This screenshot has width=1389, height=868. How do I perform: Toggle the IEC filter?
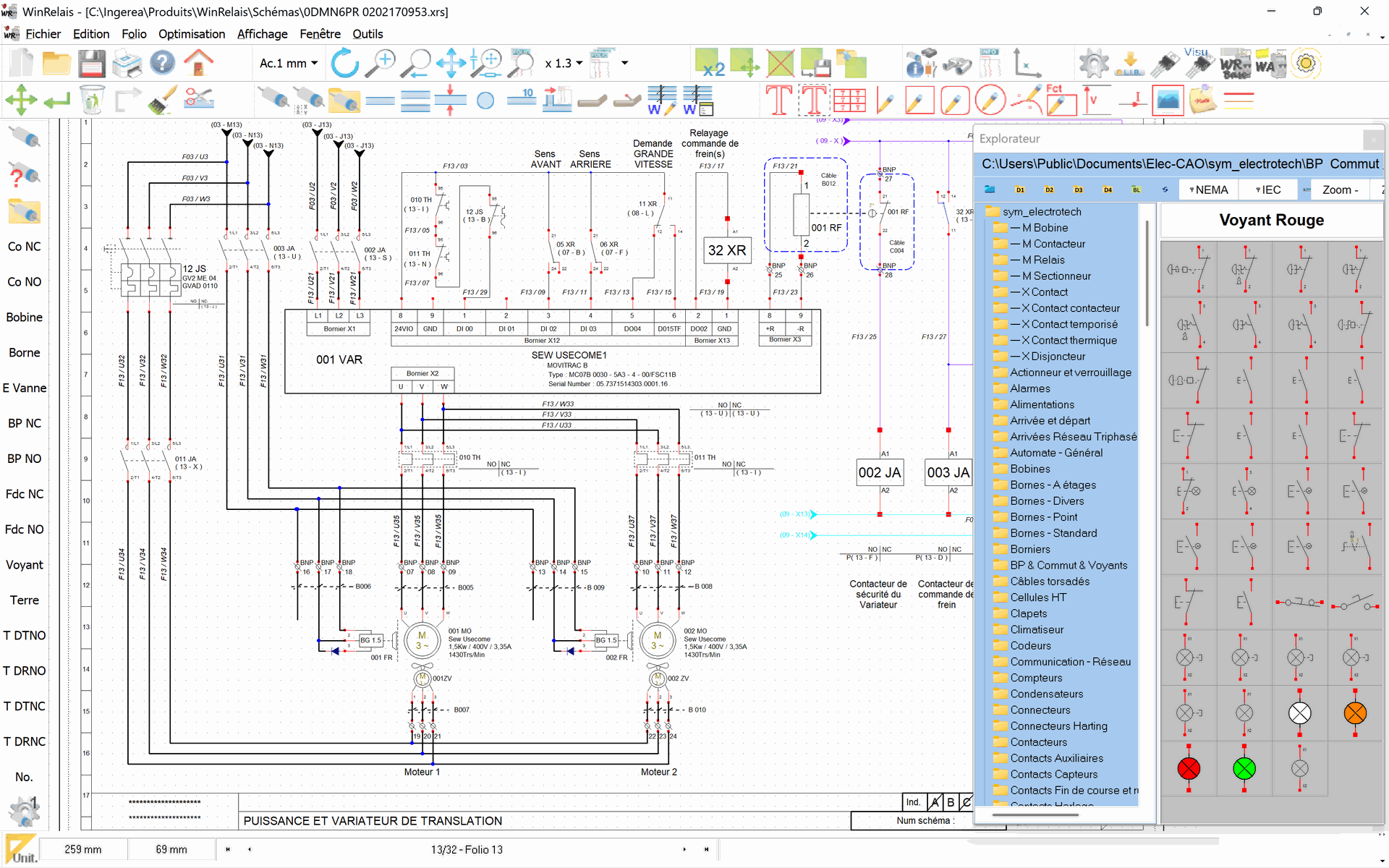point(1267,190)
